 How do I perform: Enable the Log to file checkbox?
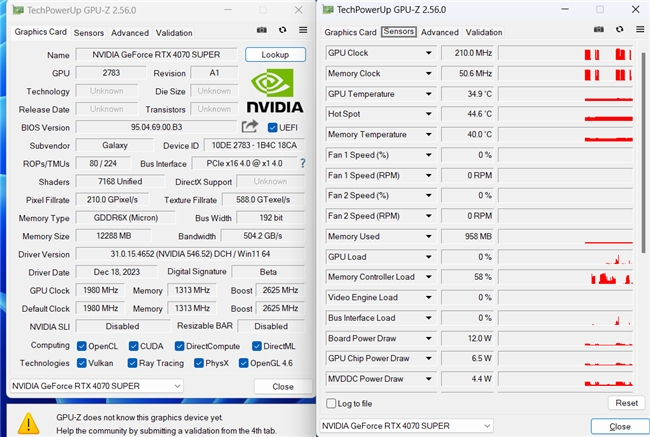point(332,403)
